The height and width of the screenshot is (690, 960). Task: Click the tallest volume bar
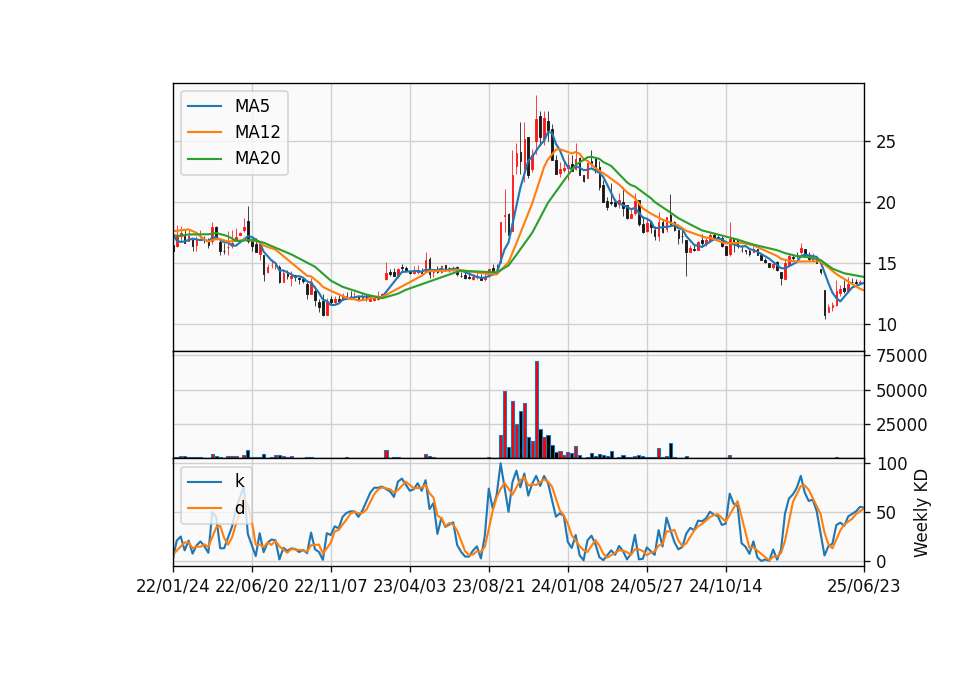(537, 410)
